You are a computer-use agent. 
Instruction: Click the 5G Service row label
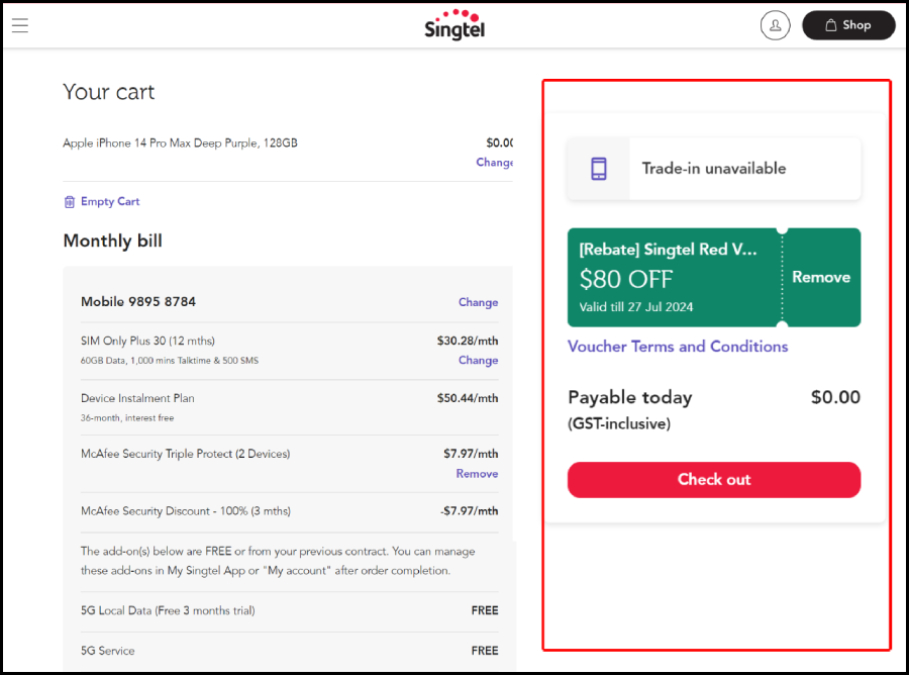click(x=108, y=651)
